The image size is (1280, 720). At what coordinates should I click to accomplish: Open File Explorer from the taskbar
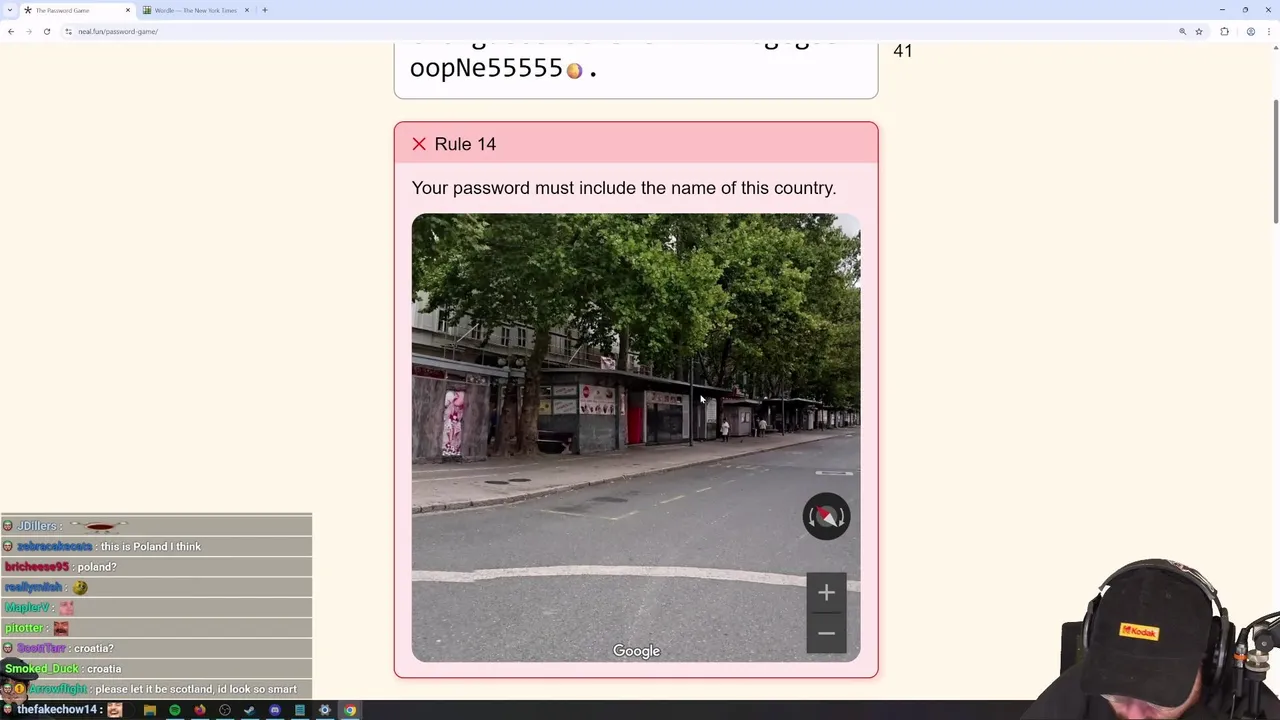pyautogui.click(x=150, y=710)
